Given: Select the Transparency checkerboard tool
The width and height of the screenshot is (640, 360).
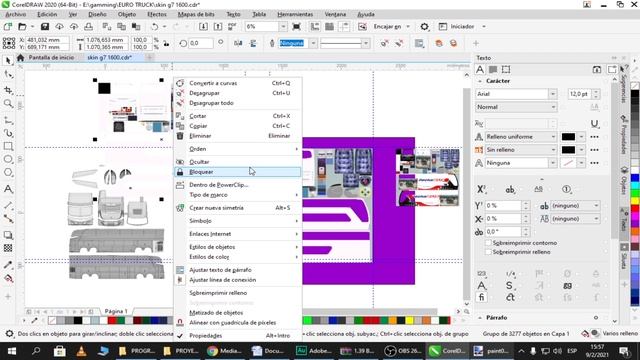Looking at the screenshot, I should point(8,248).
